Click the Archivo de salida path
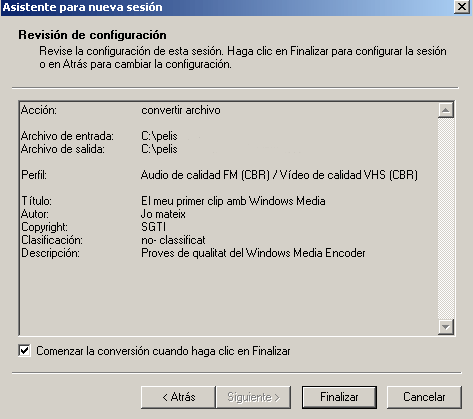473x419 pixels. point(159,149)
